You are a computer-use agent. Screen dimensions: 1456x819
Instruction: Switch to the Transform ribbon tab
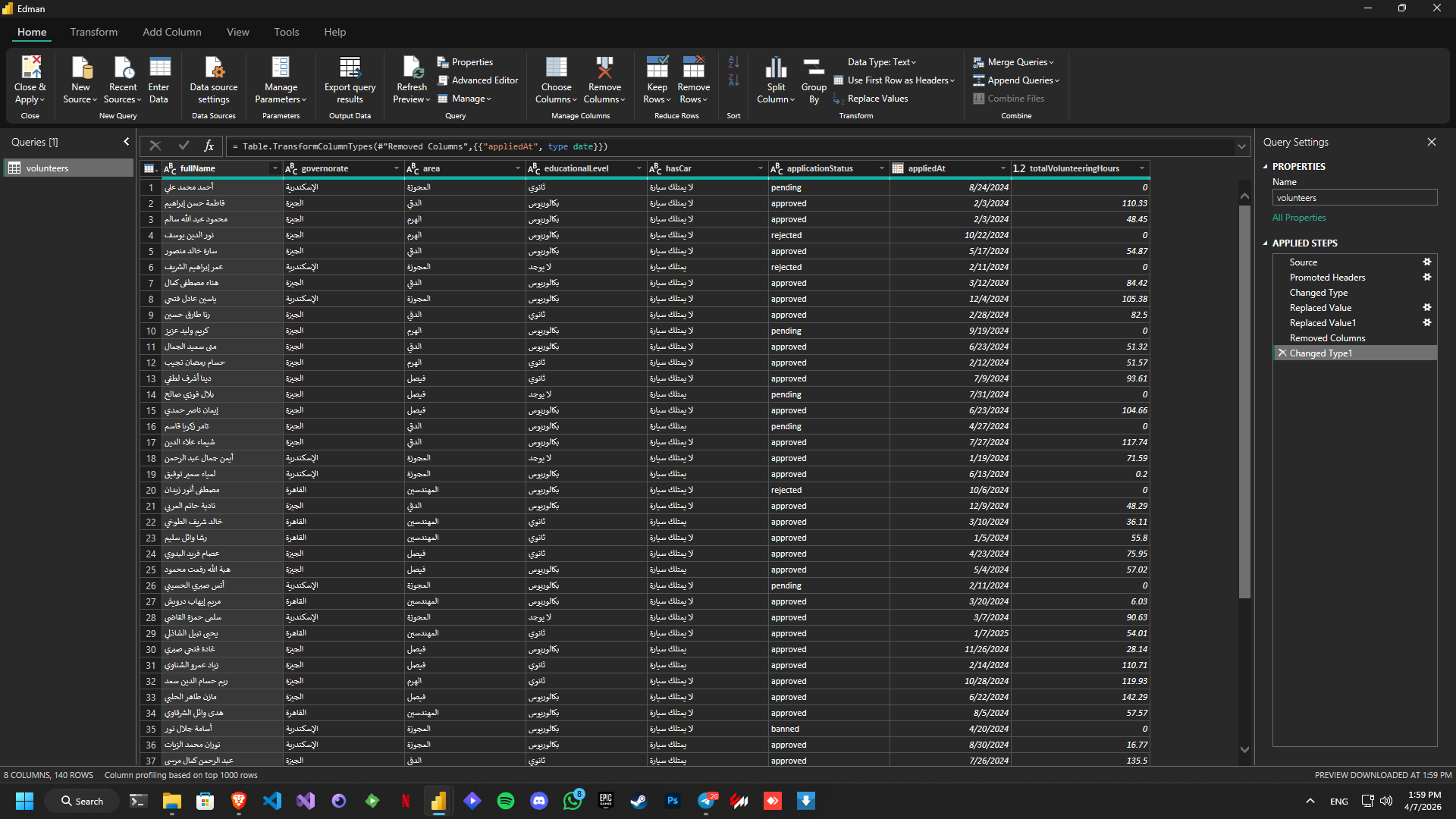click(93, 32)
